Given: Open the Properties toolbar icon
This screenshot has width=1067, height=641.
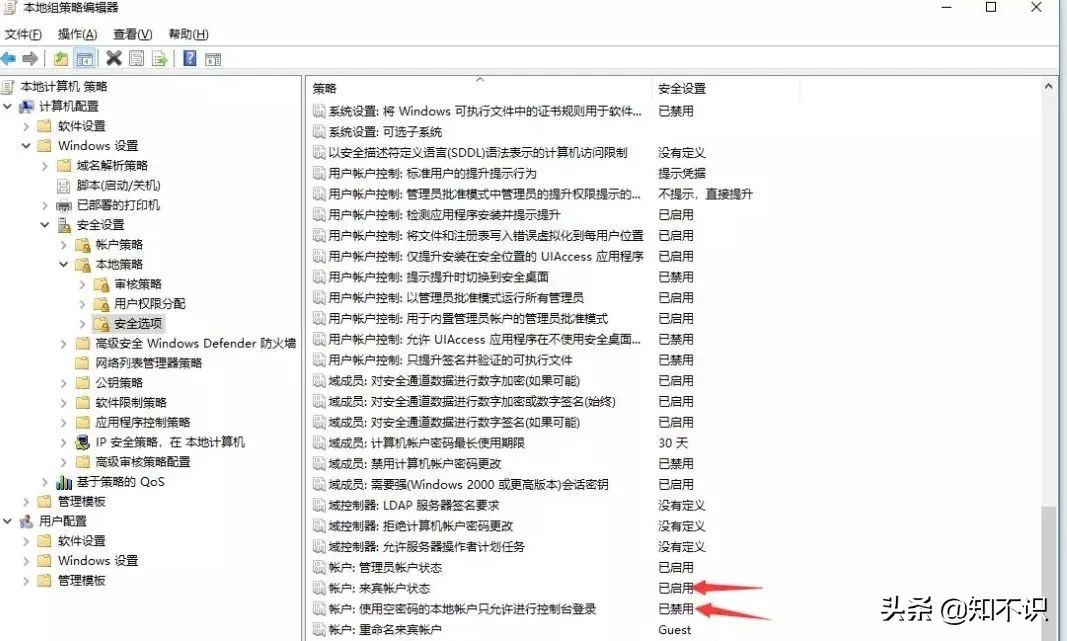Looking at the screenshot, I should [135, 58].
